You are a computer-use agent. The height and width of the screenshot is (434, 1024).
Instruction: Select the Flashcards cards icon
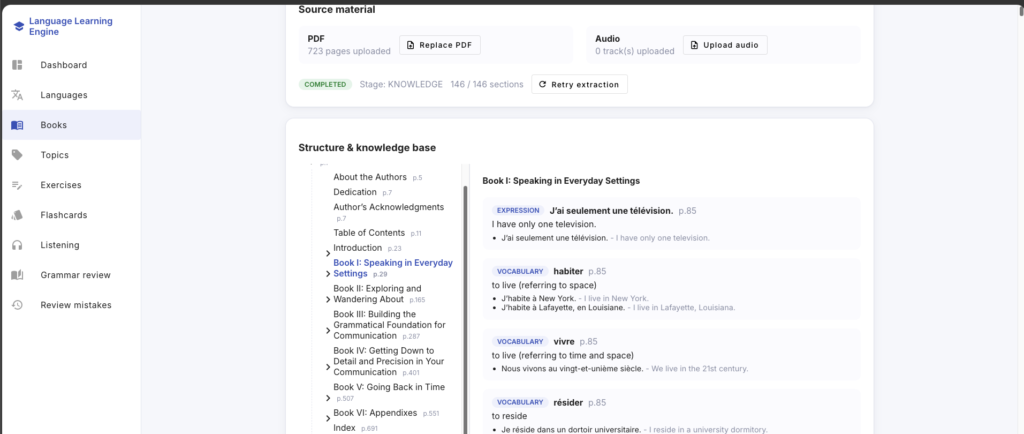tap(18, 215)
